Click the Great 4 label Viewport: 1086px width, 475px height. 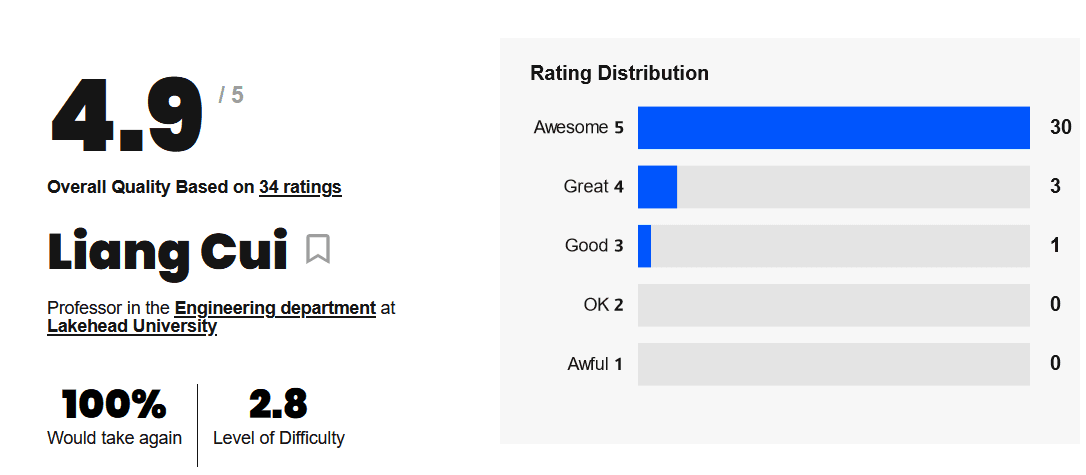[x=594, y=186]
